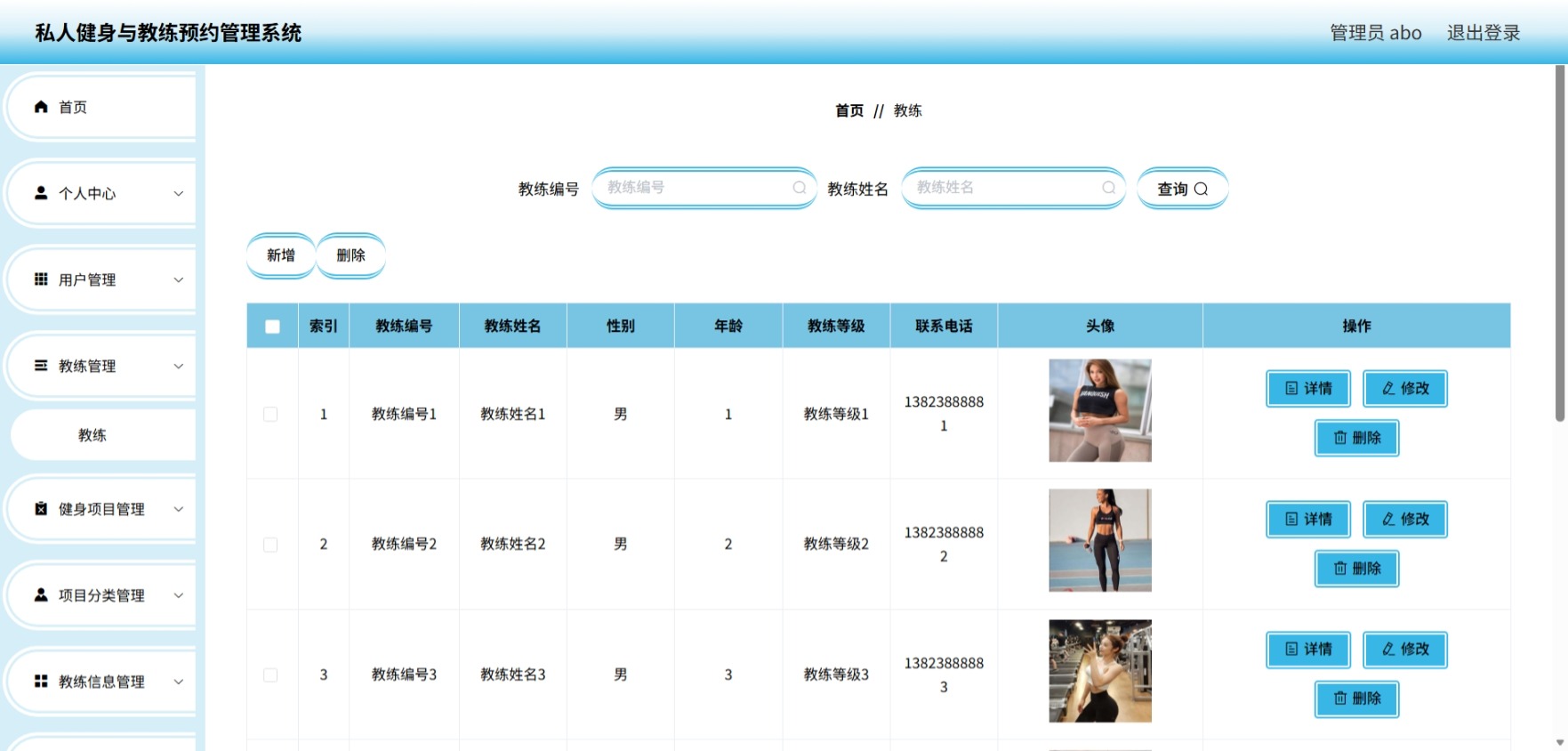The image size is (1568, 751).
Task: Click the 头像 column header
Action: pos(1100,326)
